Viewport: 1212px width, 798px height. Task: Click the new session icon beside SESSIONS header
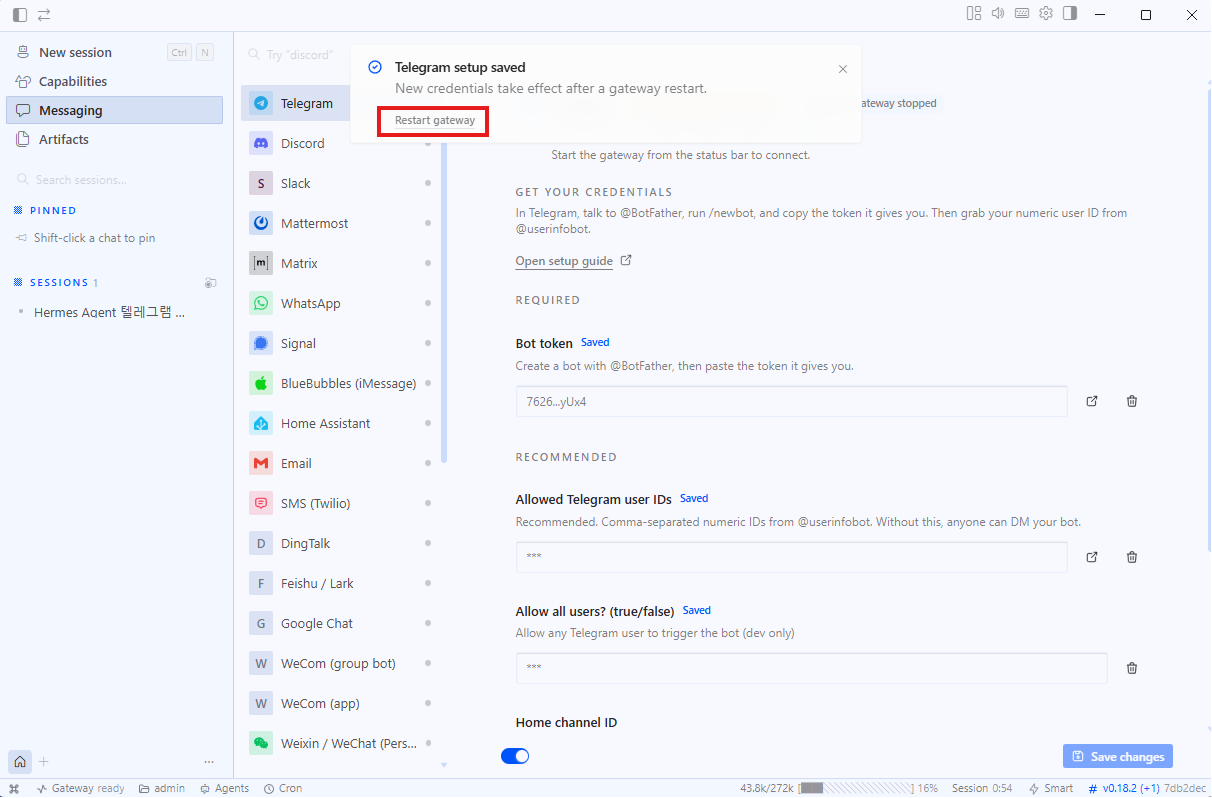[210, 283]
